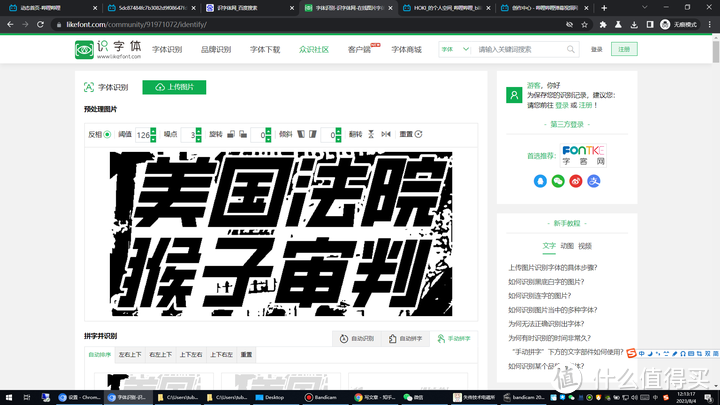The width and height of the screenshot is (720, 405).
Task: Open the browser downloads icon
Action: tap(634, 25)
